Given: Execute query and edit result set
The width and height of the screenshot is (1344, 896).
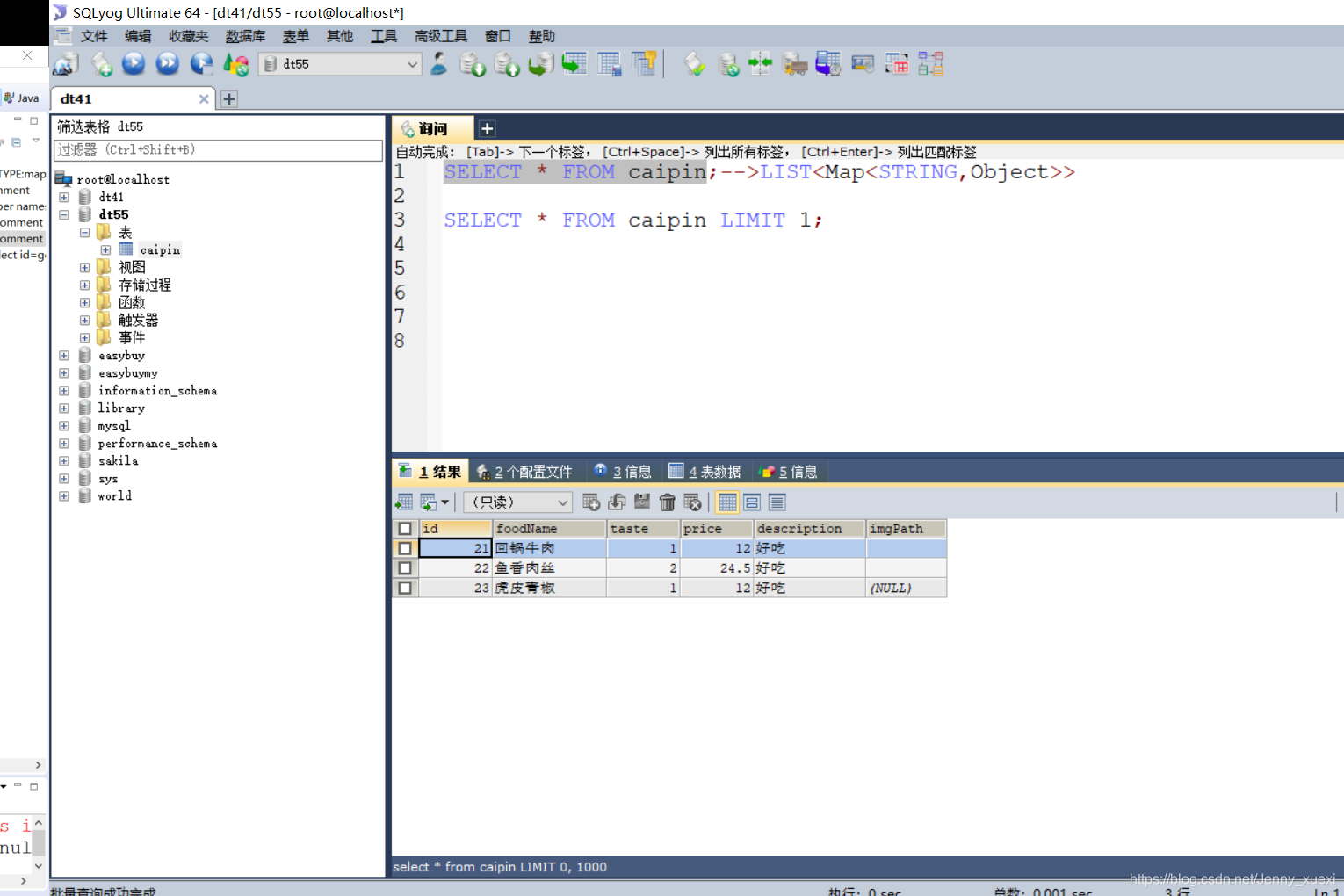Looking at the screenshot, I should coord(202,64).
